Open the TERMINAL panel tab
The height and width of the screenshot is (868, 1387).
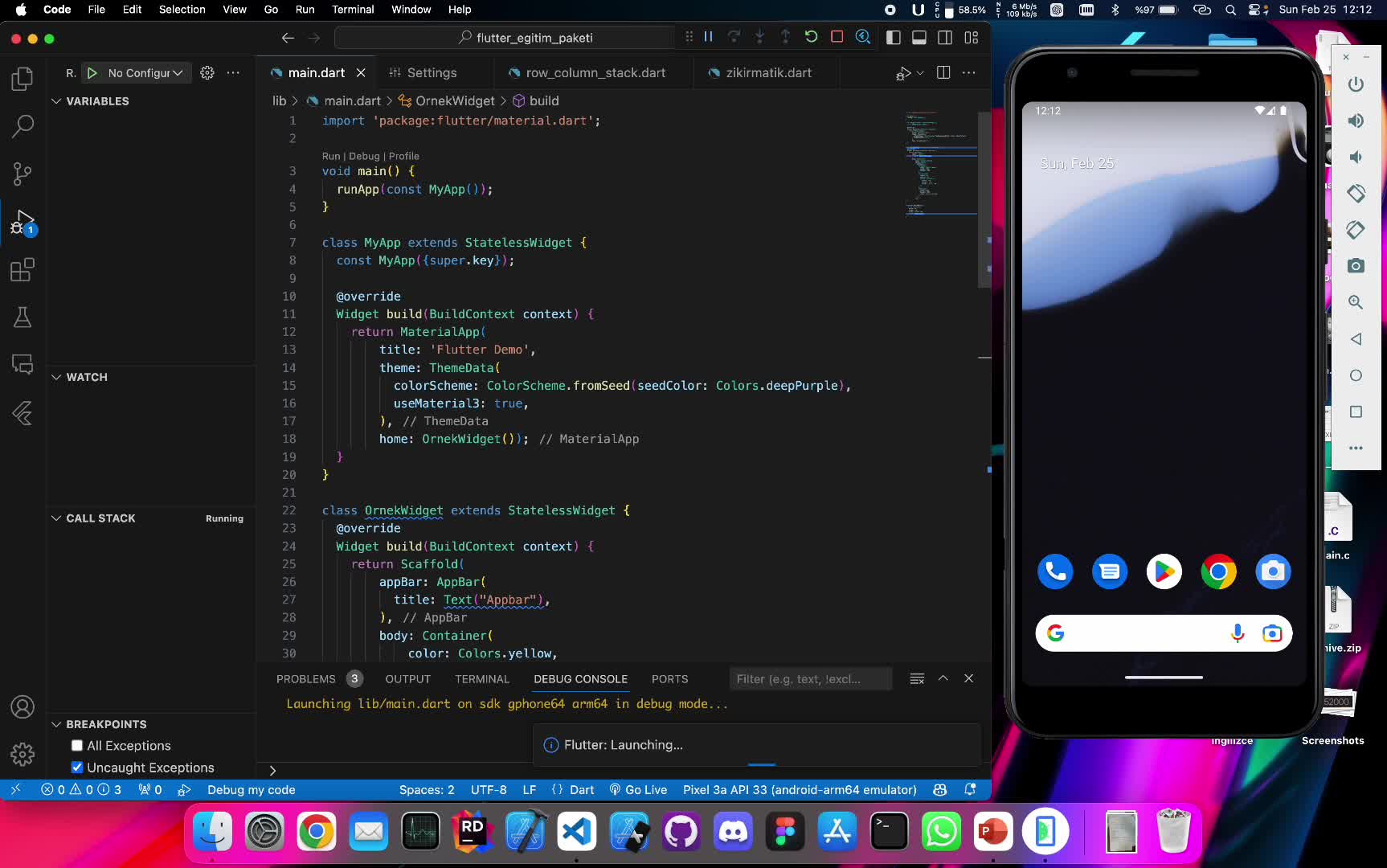482,679
